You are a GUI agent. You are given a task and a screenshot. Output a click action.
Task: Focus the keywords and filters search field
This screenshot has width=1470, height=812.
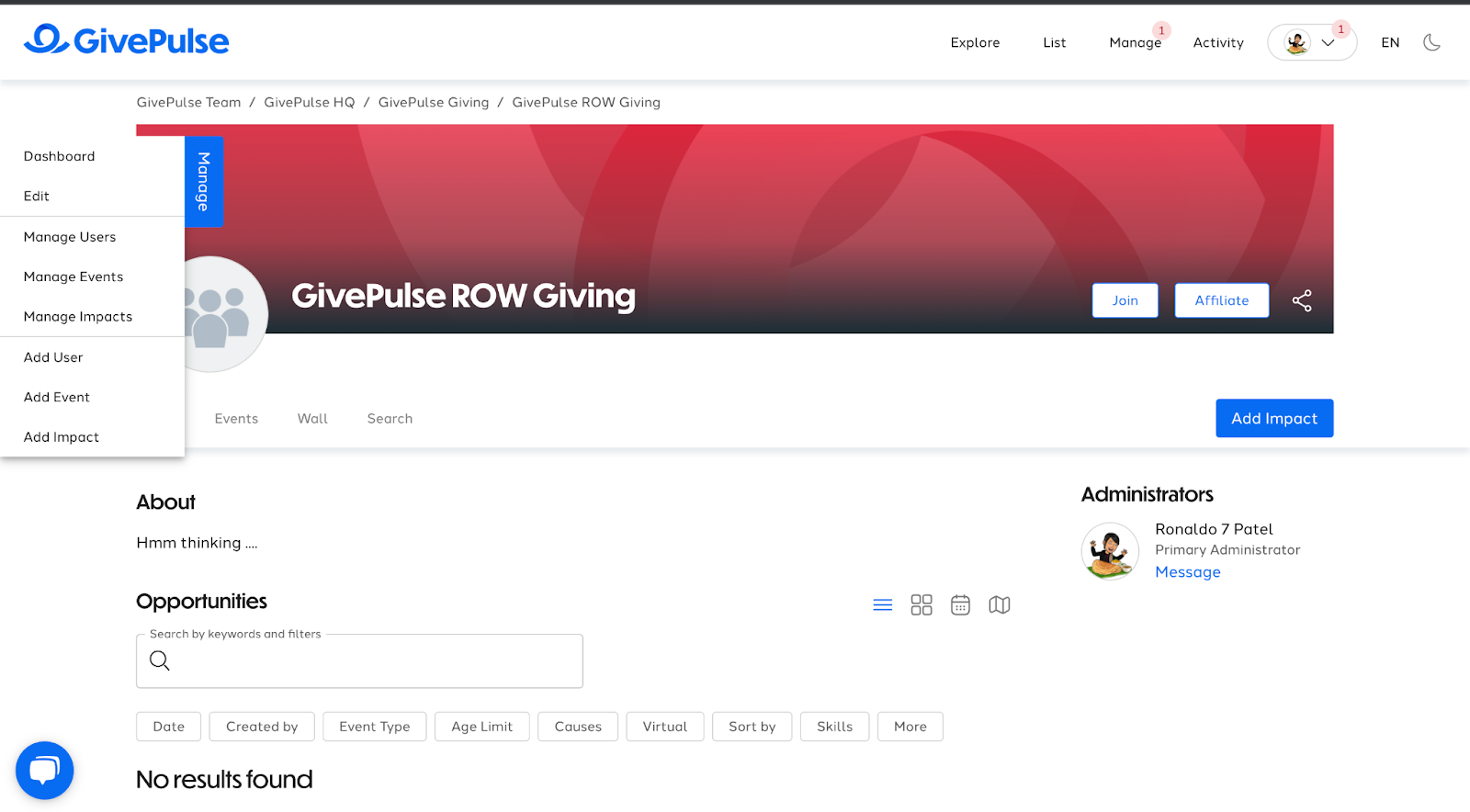pyautogui.click(x=359, y=660)
